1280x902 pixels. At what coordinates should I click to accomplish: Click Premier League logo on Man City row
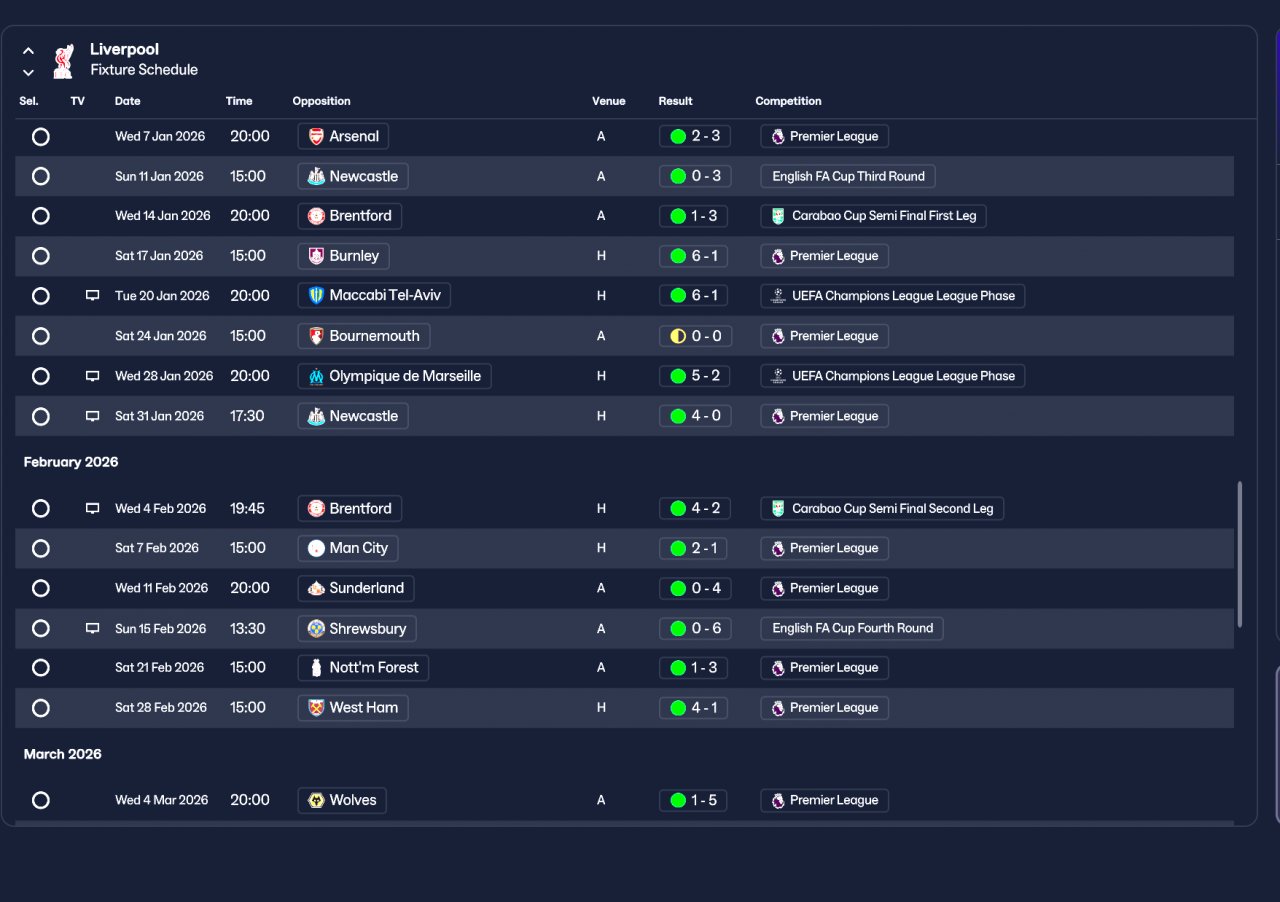[x=778, y=548]
